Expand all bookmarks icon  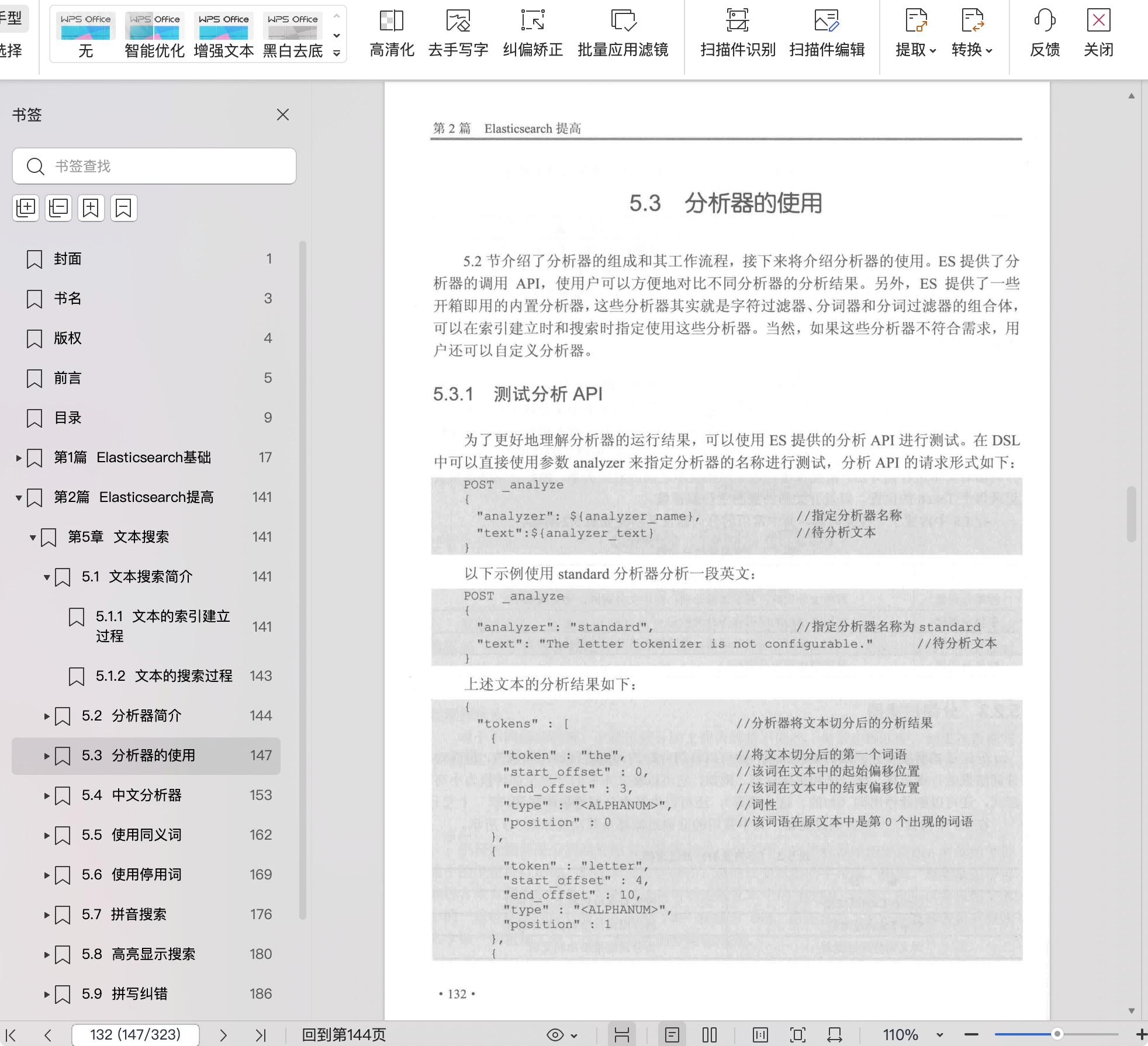pos(26,208)
